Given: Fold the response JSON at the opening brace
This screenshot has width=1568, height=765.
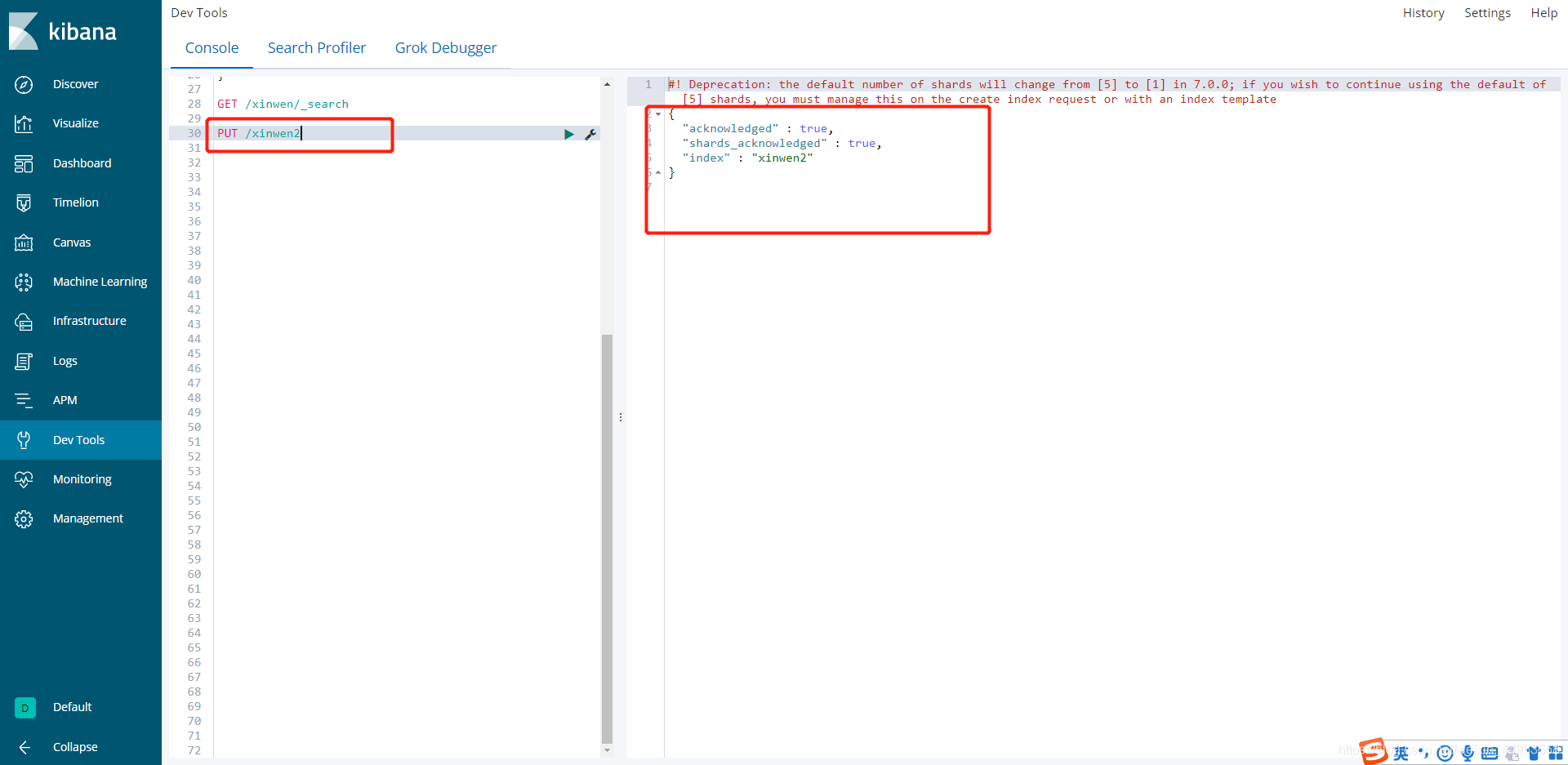Looking at the screenshot, I should (x=658, y=114).
